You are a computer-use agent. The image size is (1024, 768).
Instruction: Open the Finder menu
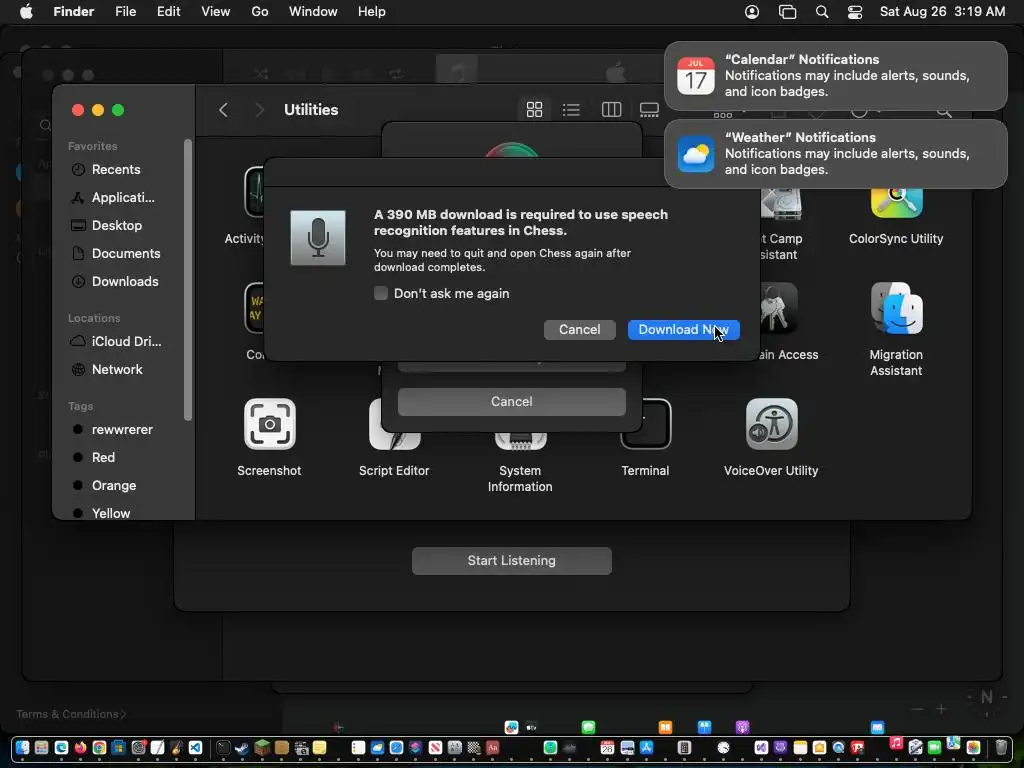[74, 12]
